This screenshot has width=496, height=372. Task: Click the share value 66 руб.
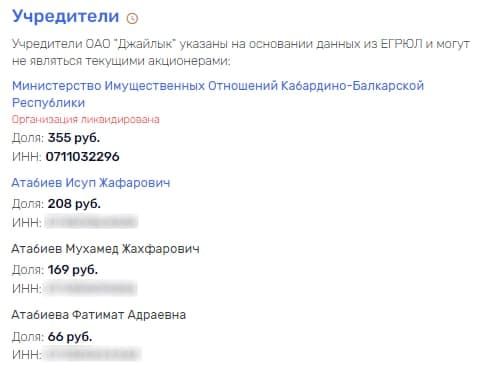coord(70,337)
